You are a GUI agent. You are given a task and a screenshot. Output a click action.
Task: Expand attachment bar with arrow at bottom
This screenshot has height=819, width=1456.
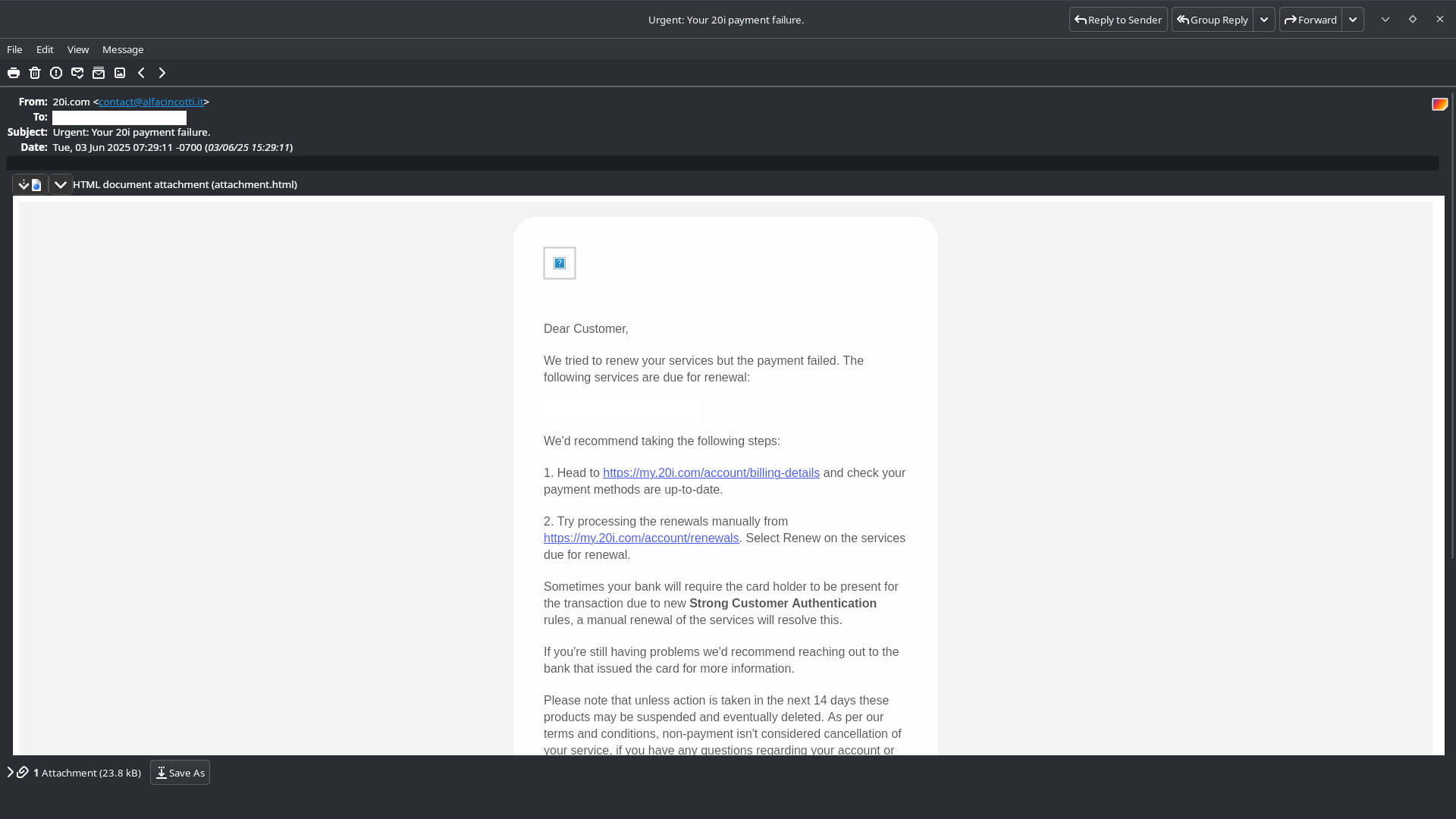[x=10, y=772]
